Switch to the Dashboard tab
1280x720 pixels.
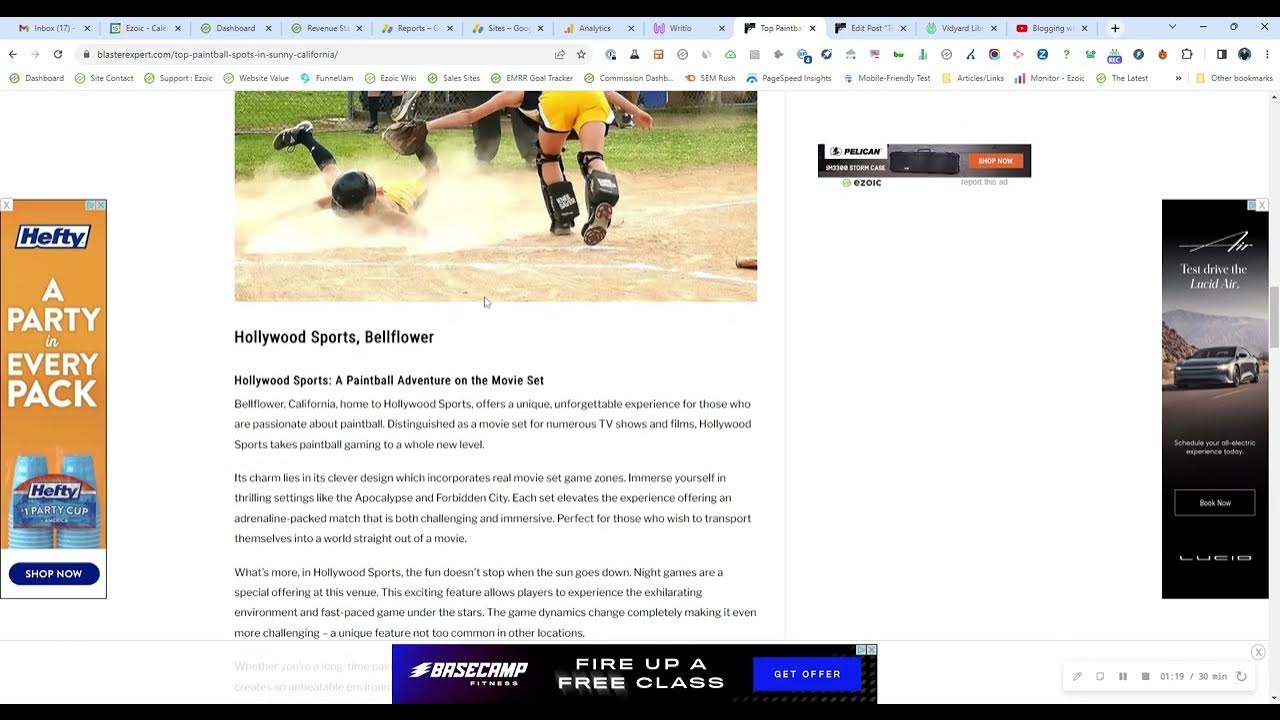coord(235,28)
